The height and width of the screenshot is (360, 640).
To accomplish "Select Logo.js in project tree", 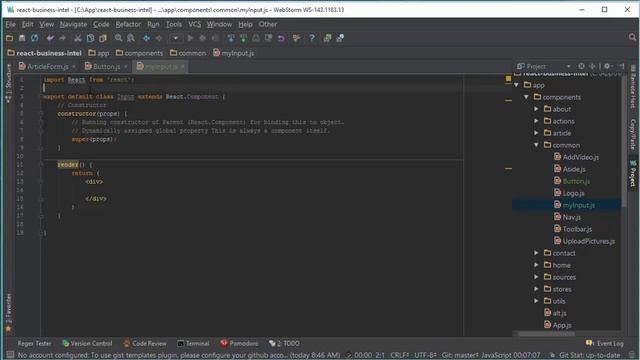I will point(569,193).
